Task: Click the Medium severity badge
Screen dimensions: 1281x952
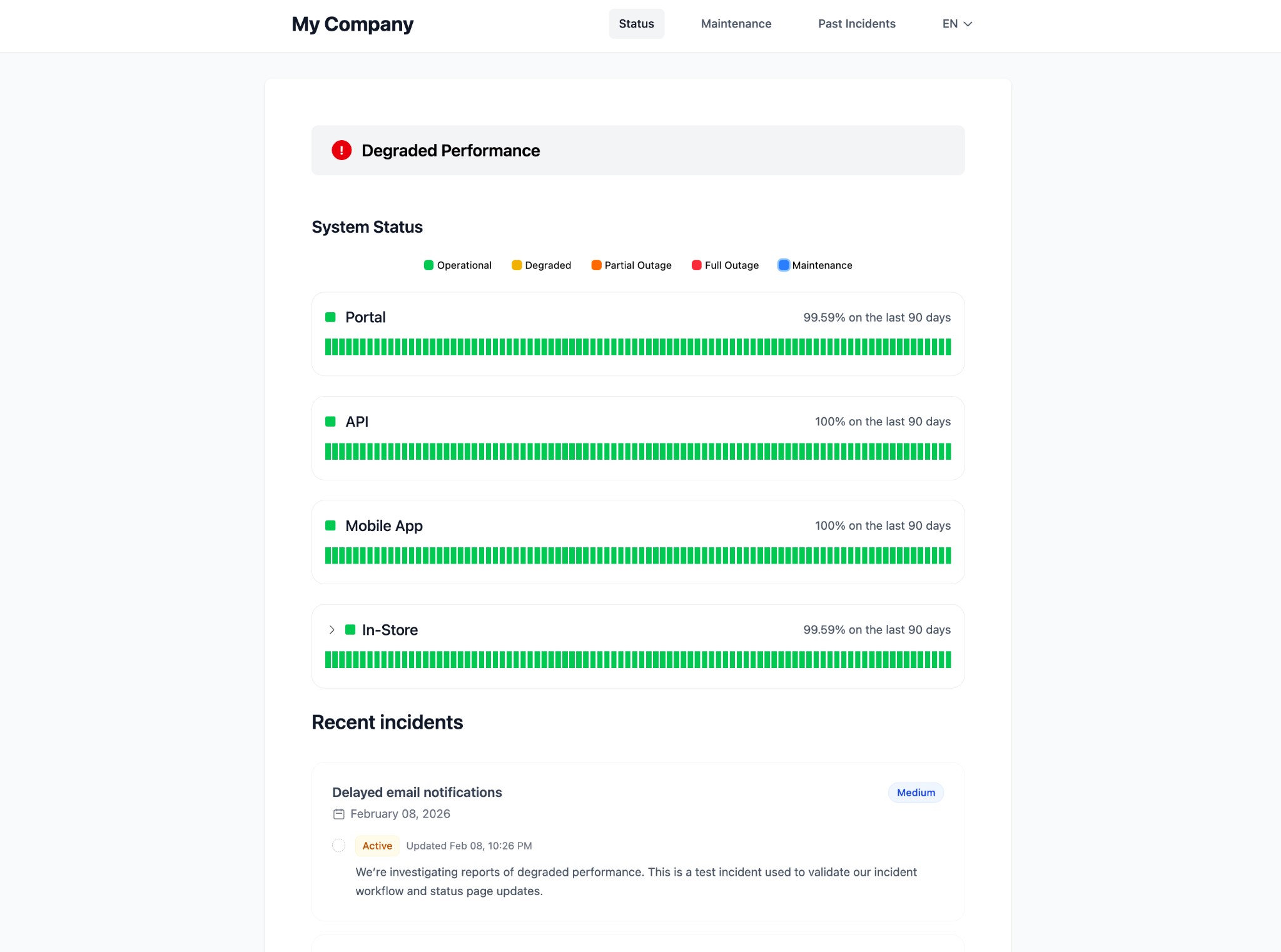Action: coord(915,792)
